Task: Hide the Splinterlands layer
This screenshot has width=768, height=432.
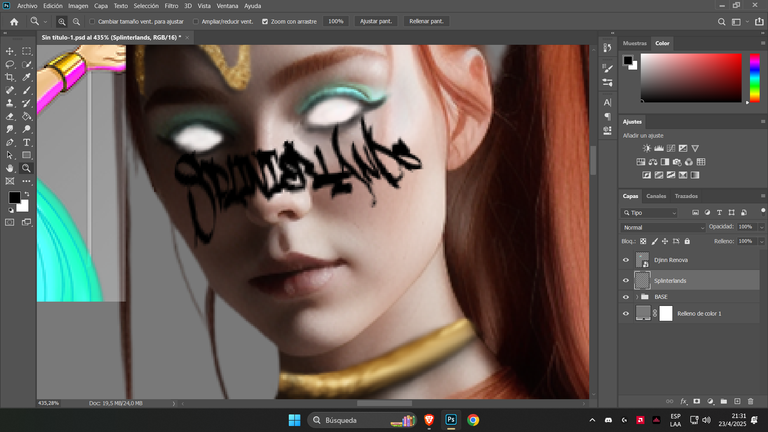Action: tap(625, 281)
